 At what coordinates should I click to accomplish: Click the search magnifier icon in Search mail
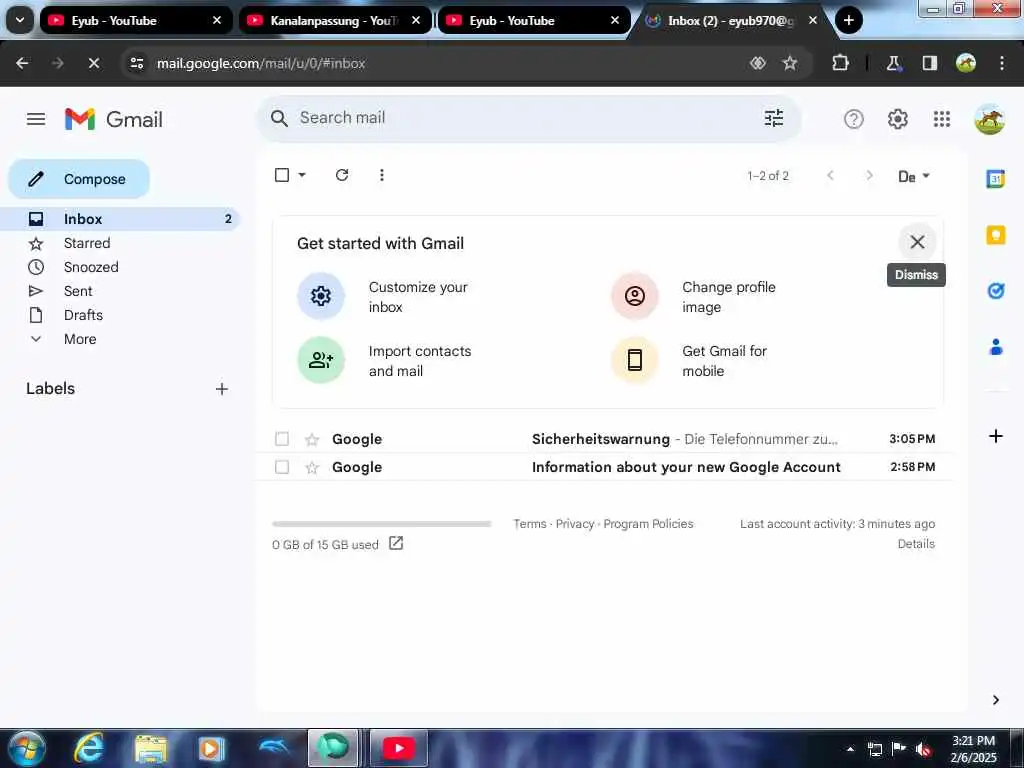(279, 118)
